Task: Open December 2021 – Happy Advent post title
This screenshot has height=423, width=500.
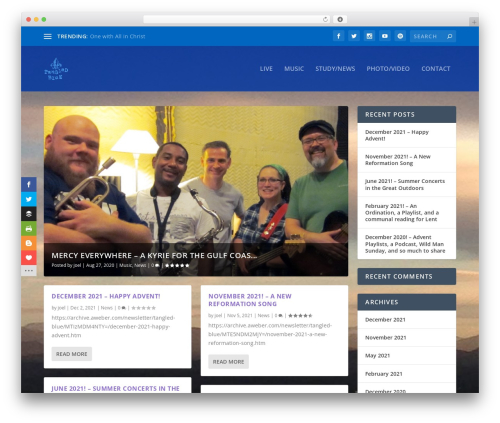Action: [x=106, y=296]
